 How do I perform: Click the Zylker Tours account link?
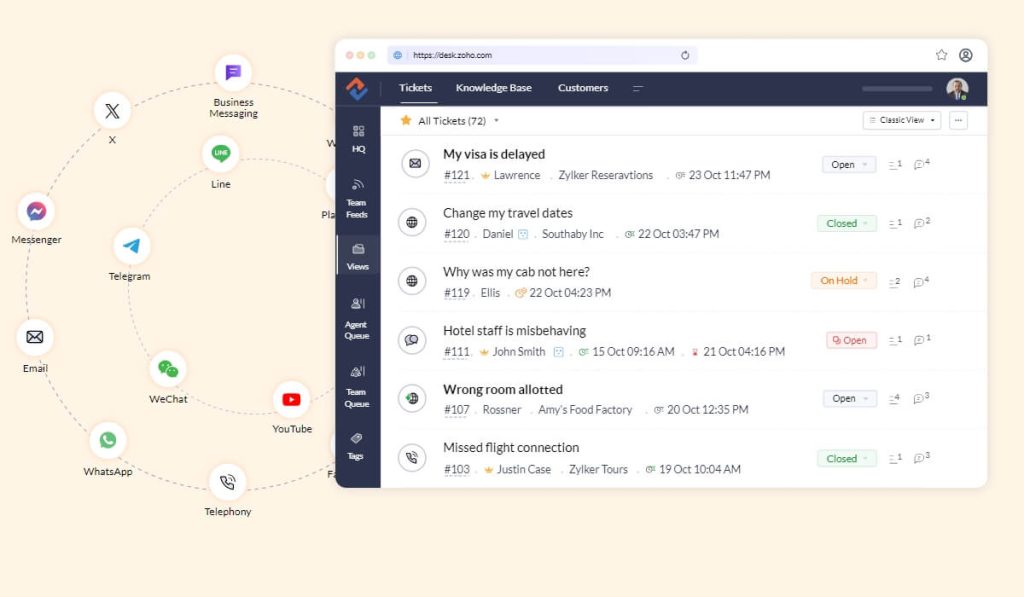[x=597, y=469]
